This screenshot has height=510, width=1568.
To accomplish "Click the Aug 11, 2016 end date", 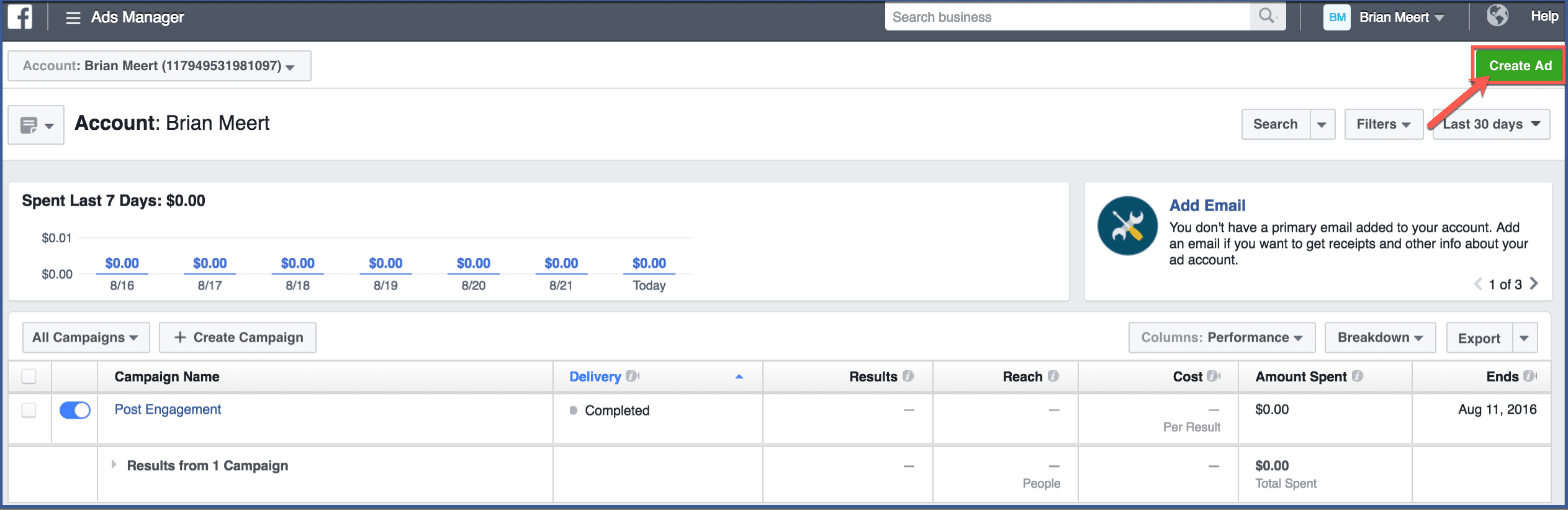I will coord(1497,409).
